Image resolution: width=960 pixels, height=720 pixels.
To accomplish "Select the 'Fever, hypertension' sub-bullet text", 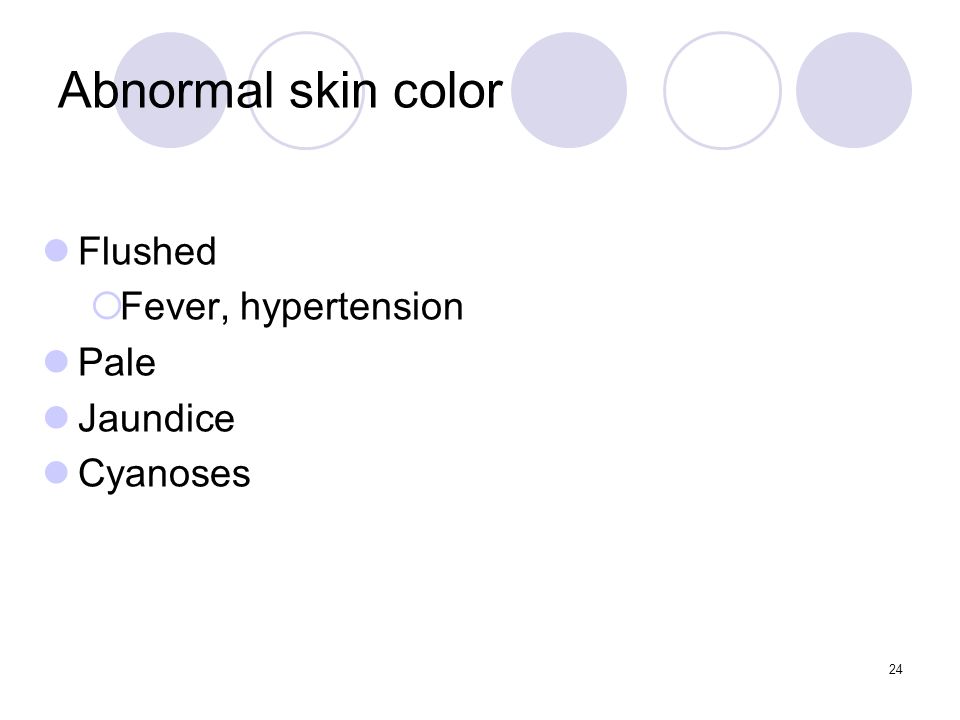I will coord(291,307).
